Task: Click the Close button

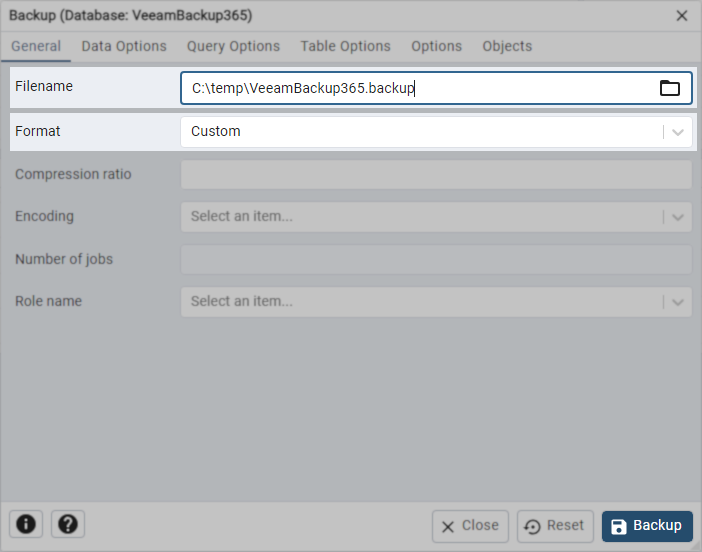Action: (x=470, y=526)
